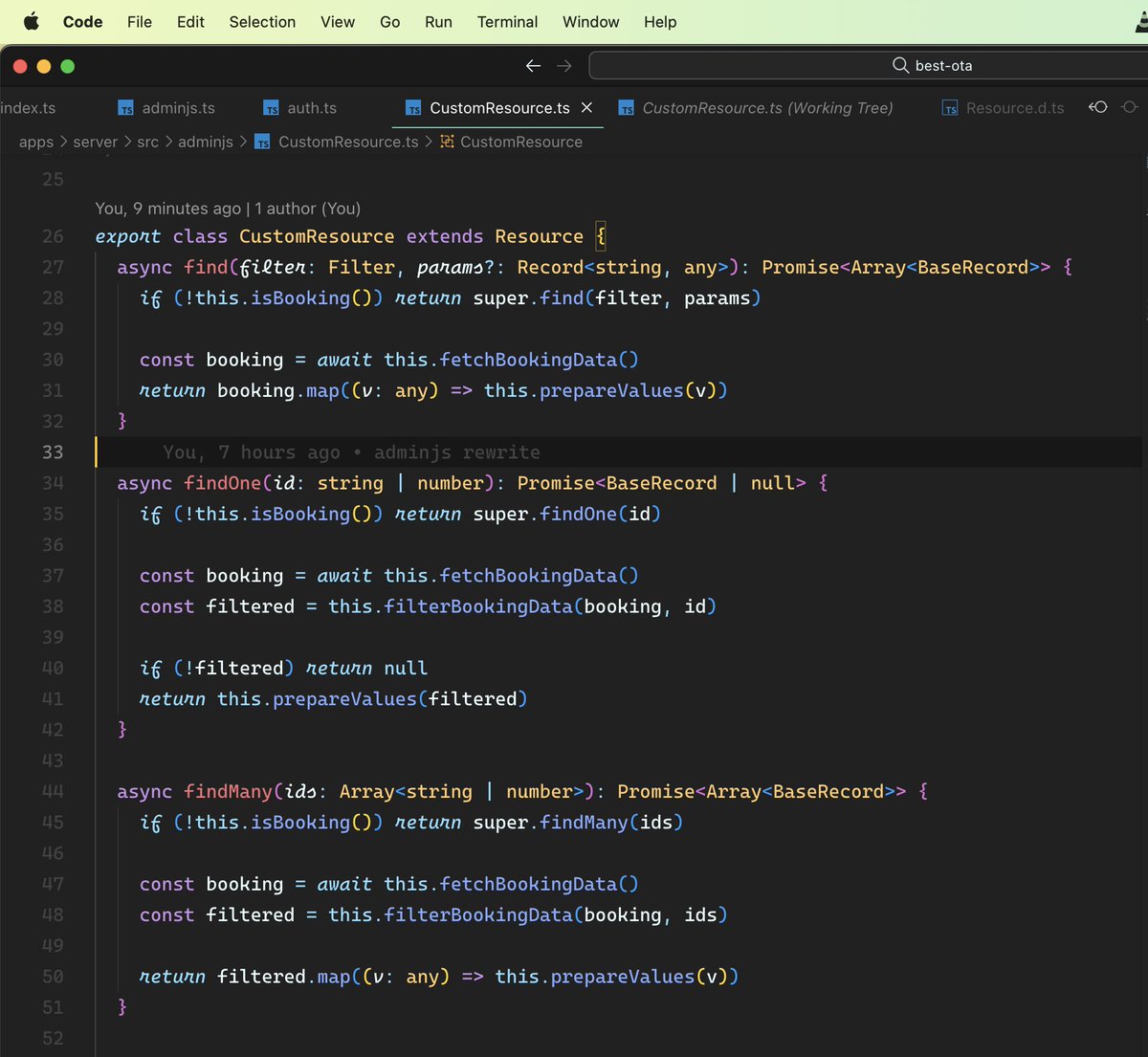Click 'super.findMany(ids)' call on line 45
Screen dimensions: 1148x1057
578,823
